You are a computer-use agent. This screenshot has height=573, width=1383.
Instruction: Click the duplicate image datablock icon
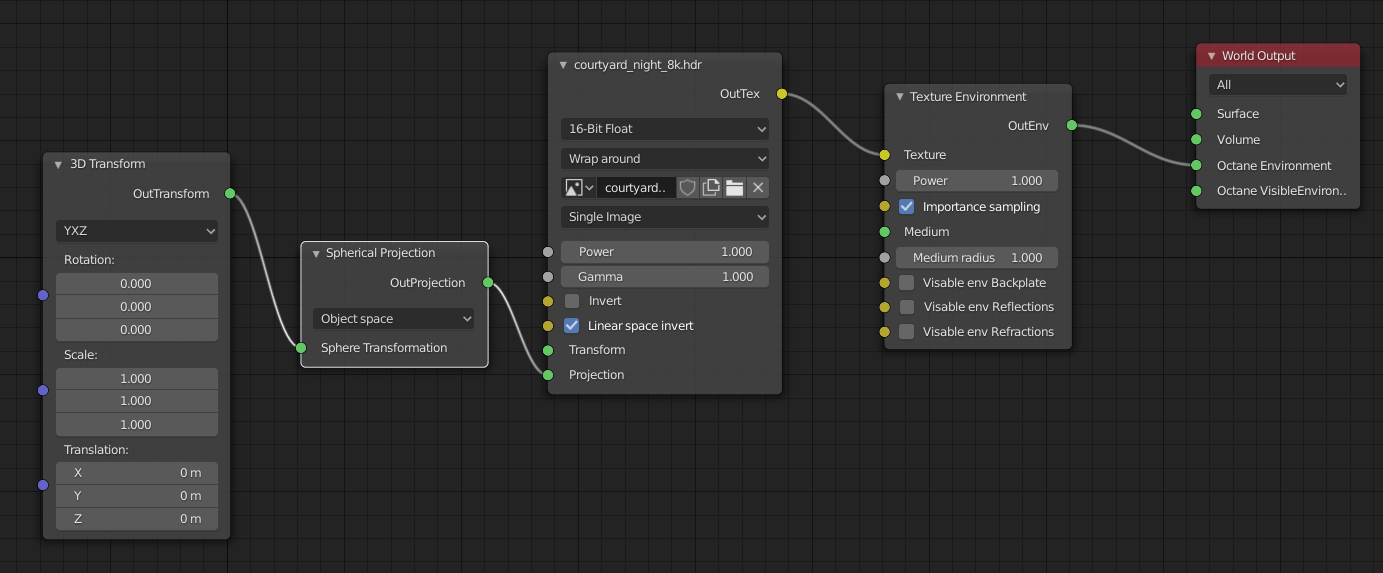tap(711, 188)
